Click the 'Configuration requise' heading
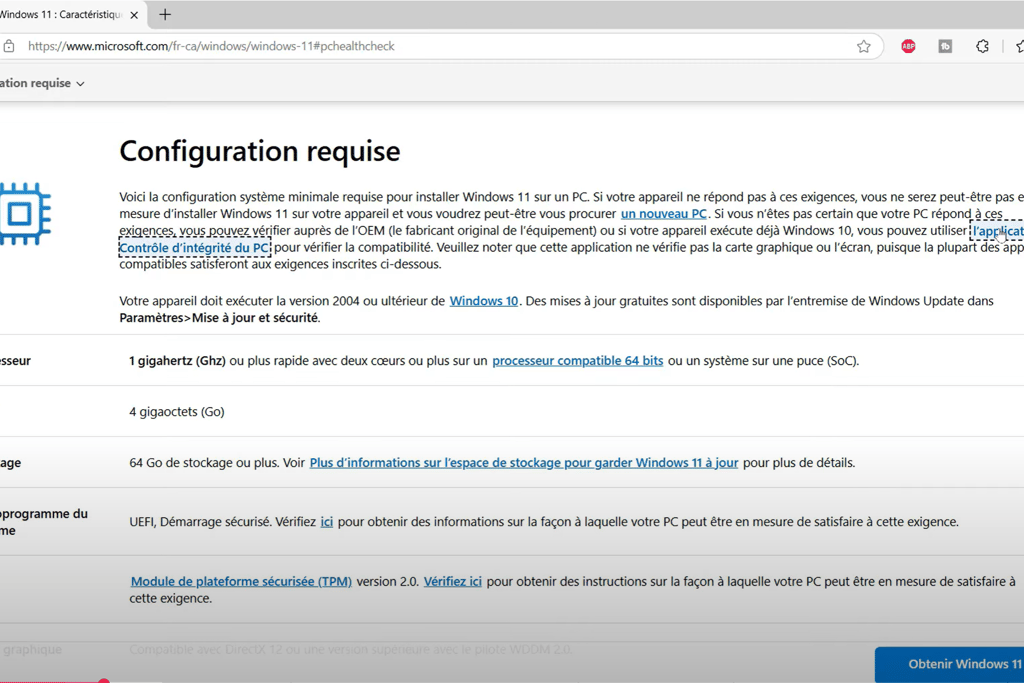This screenshot has height=683, width=1024. [260, 151]
